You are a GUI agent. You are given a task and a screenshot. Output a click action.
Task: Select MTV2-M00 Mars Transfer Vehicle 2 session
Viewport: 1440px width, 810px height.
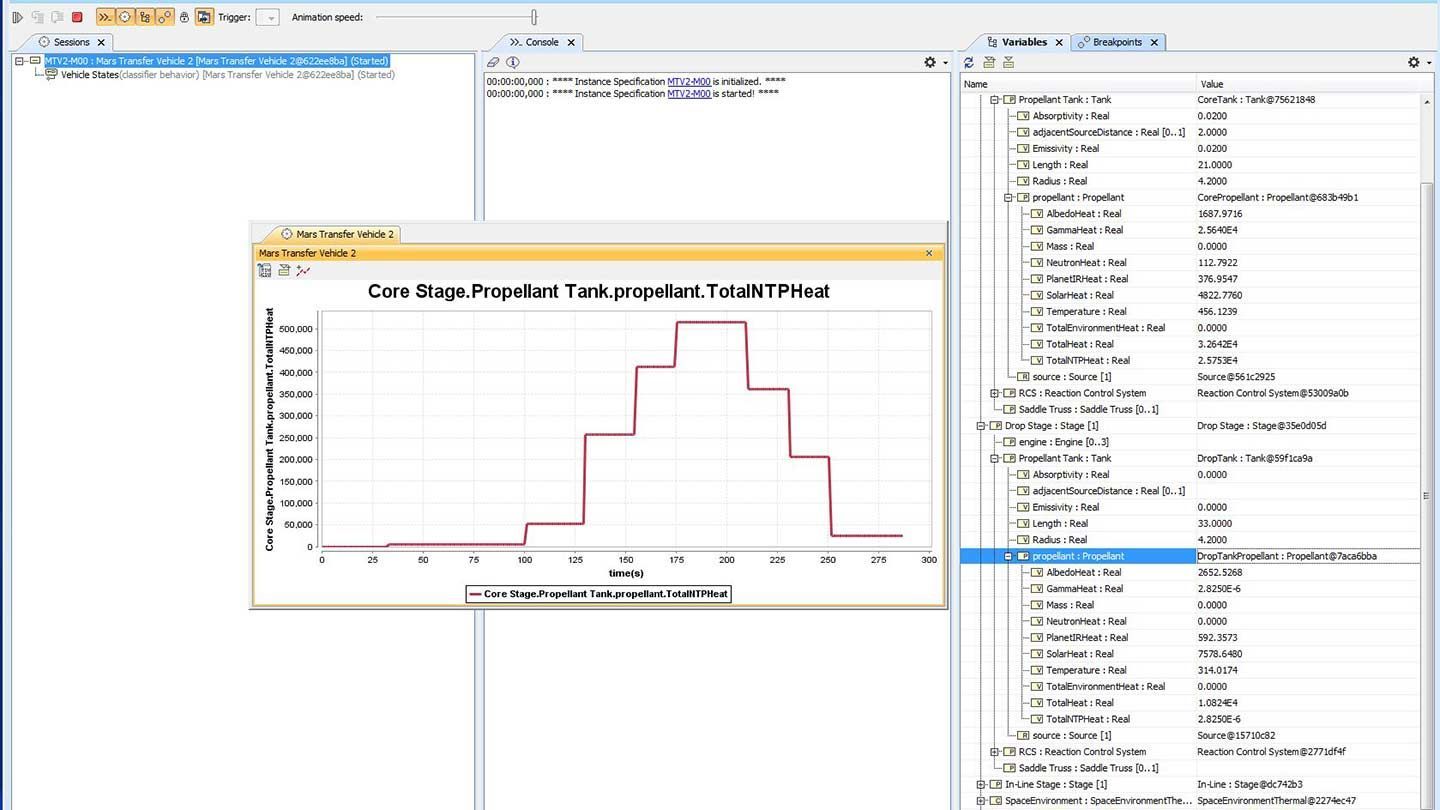[216, 61]
